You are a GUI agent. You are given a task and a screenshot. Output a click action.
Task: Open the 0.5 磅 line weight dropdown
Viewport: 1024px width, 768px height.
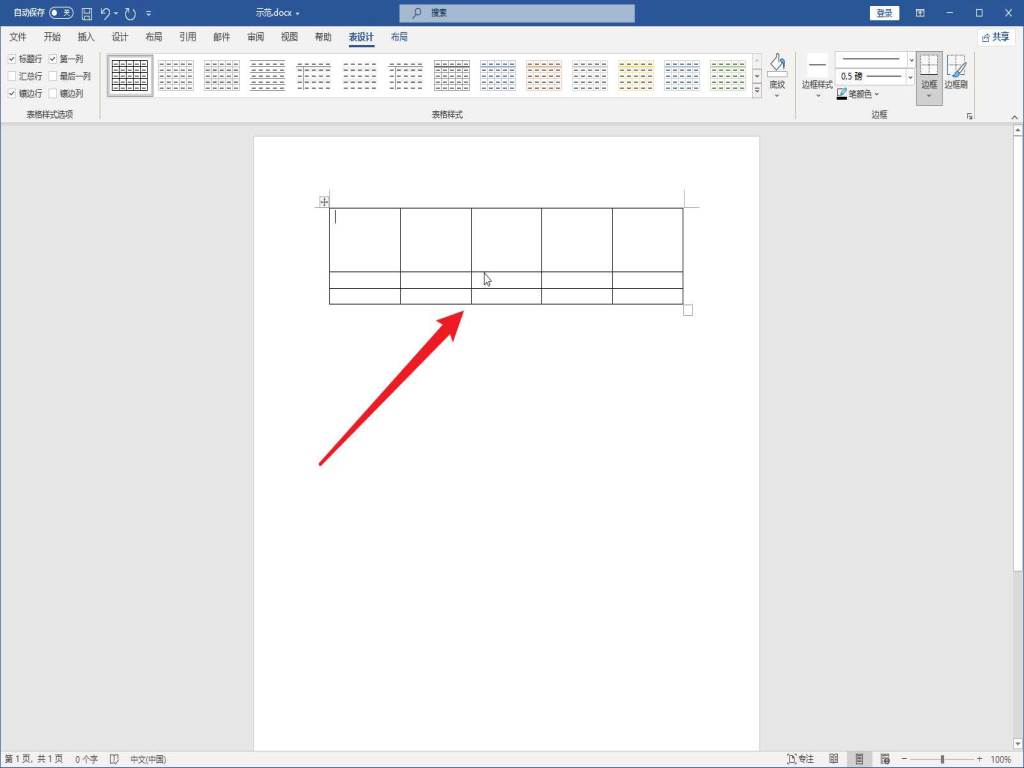[911, 76]
